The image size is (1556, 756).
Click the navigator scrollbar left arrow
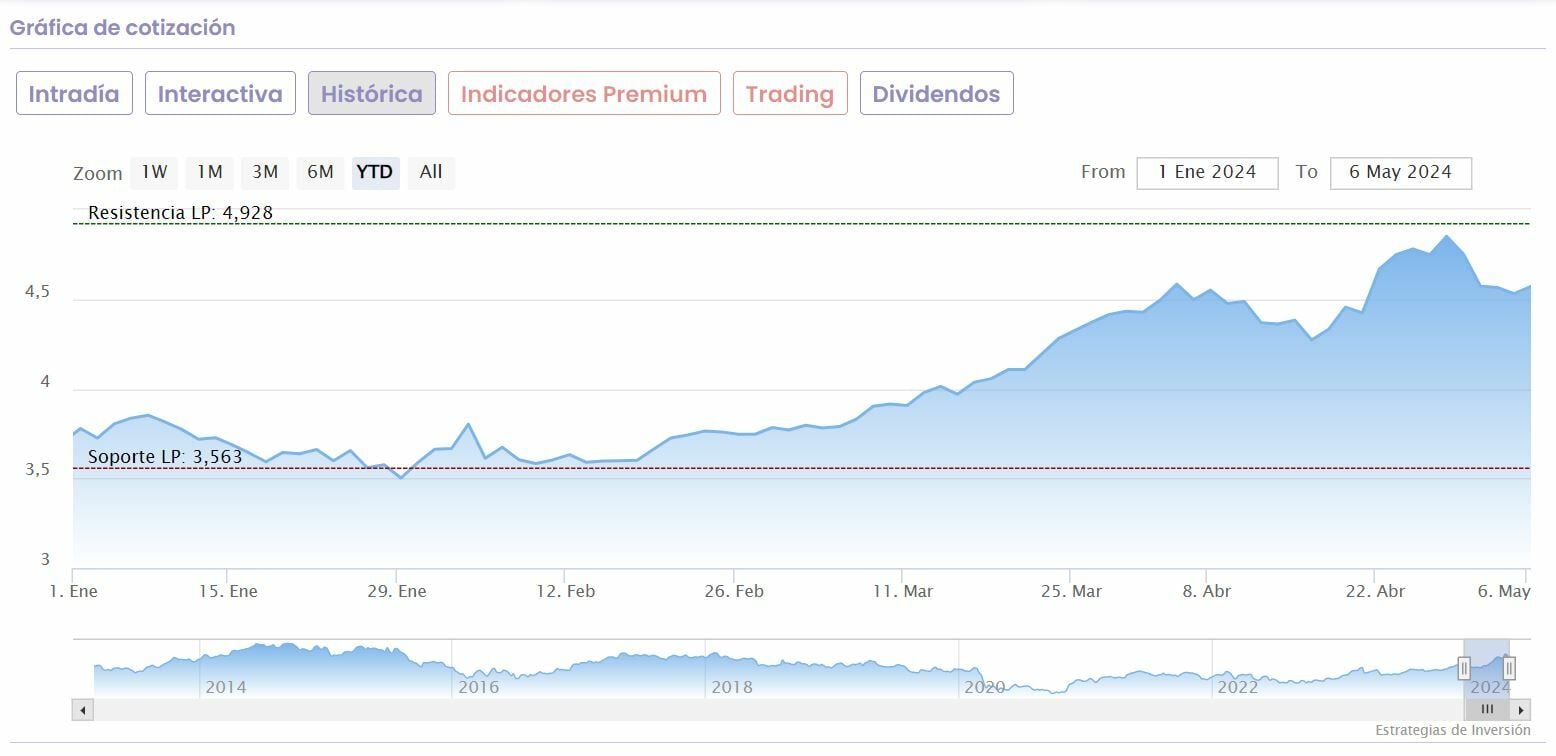[83, 710]
